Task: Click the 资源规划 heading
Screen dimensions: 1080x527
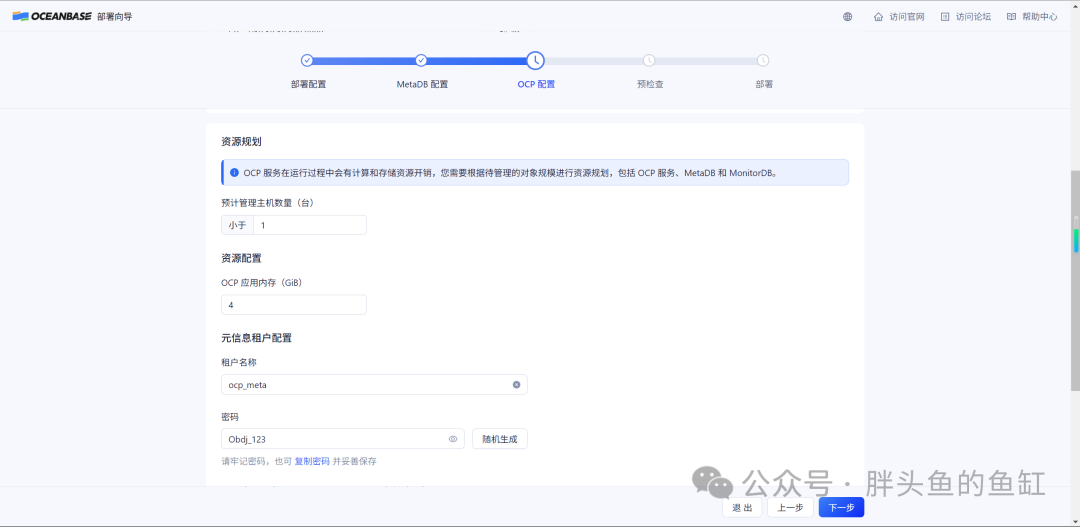Action: click(x=241, y=142)
